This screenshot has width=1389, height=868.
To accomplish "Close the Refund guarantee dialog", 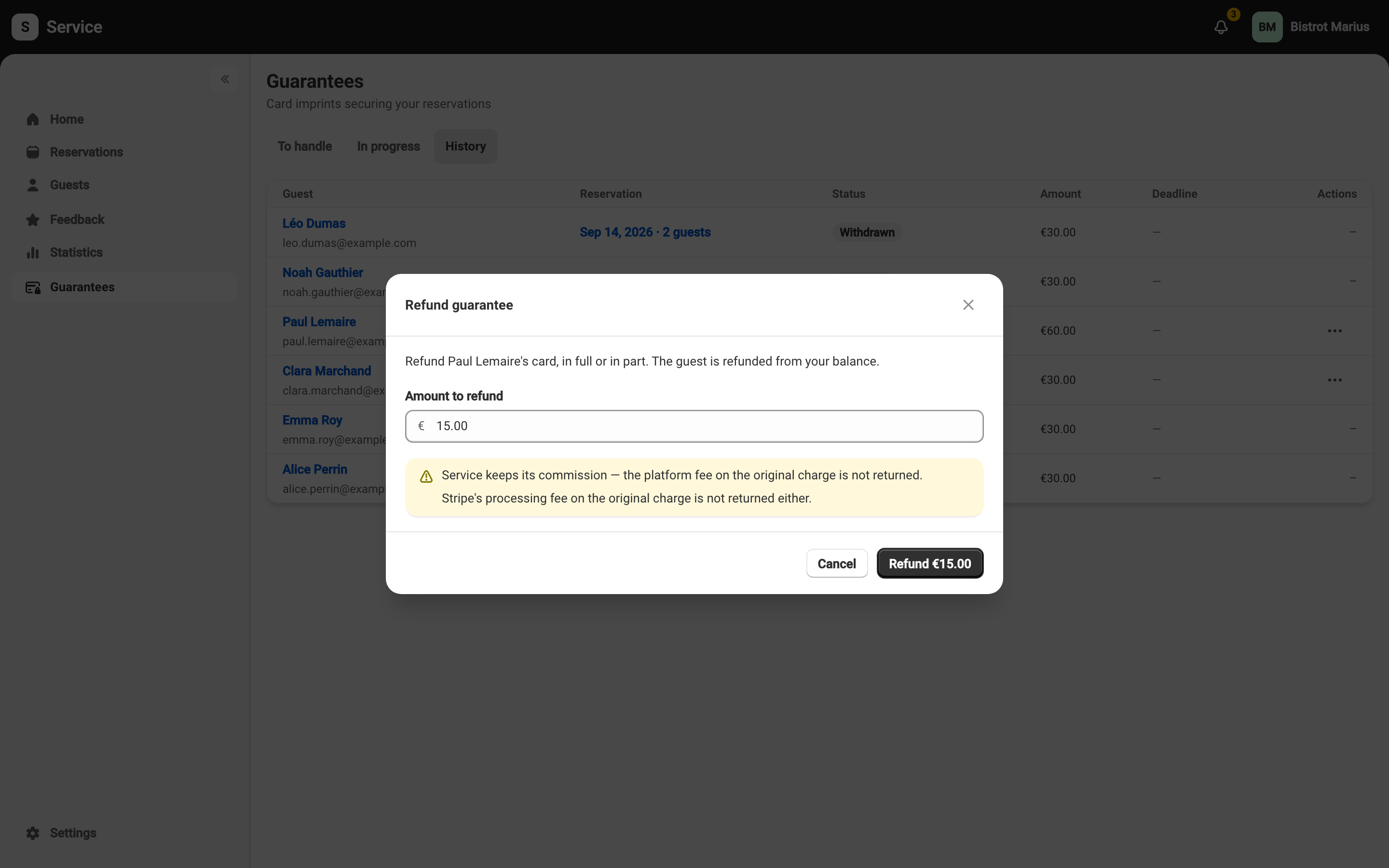I will tap(967, 305).
